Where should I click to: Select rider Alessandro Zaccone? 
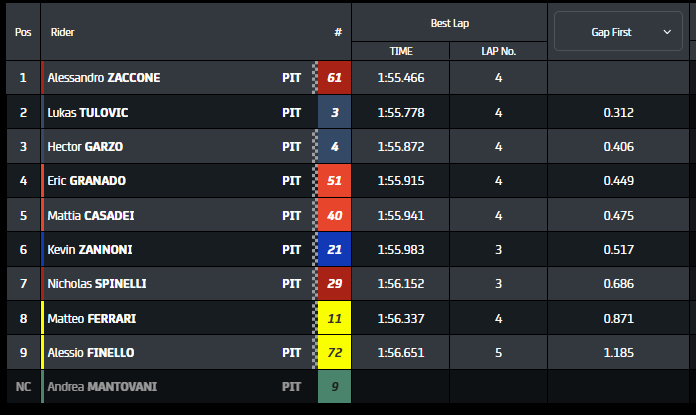coord(104,78)
